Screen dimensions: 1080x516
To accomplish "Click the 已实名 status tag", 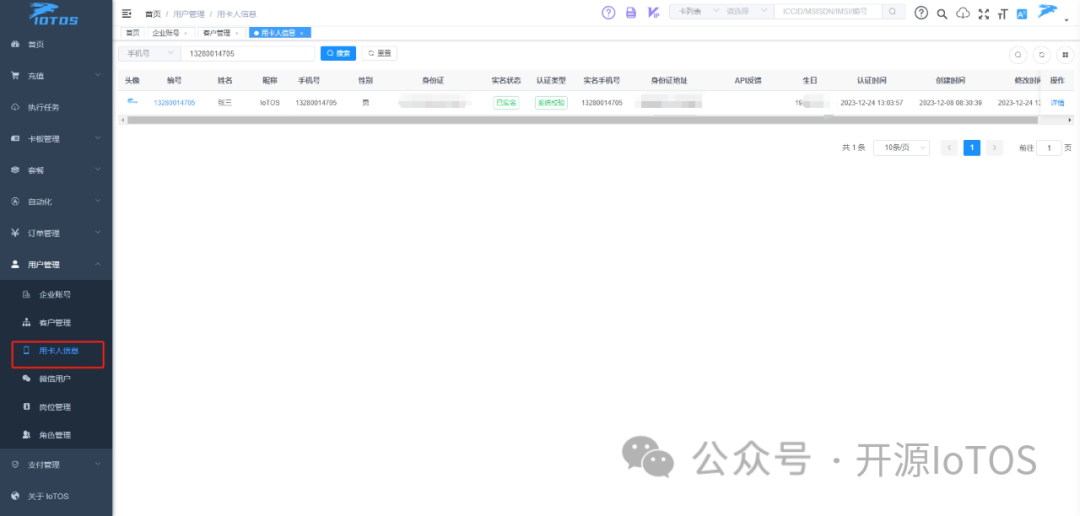I will point(506,103).
